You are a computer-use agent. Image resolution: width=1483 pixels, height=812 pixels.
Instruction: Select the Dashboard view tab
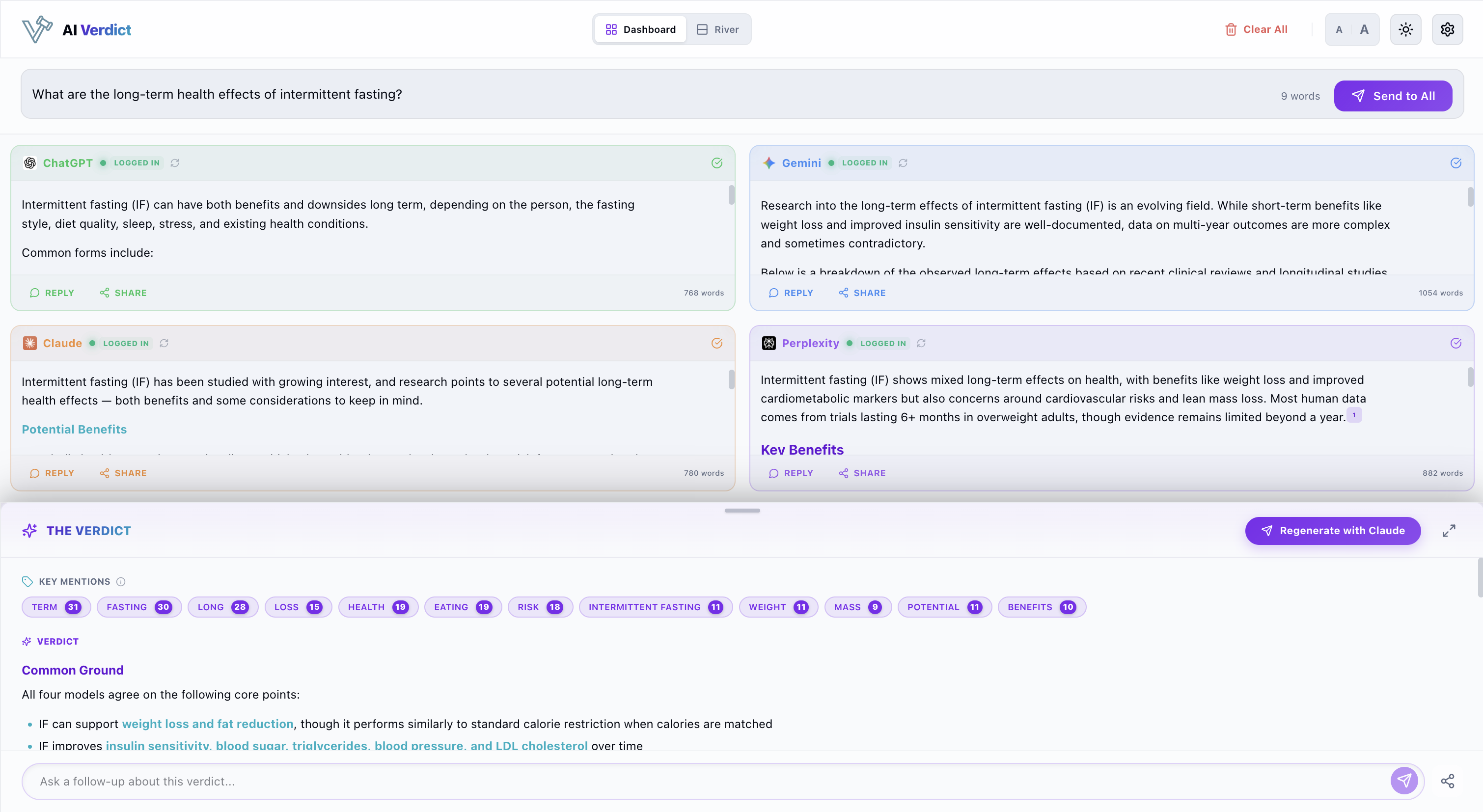pyautogui.click(x=641, y=29)
